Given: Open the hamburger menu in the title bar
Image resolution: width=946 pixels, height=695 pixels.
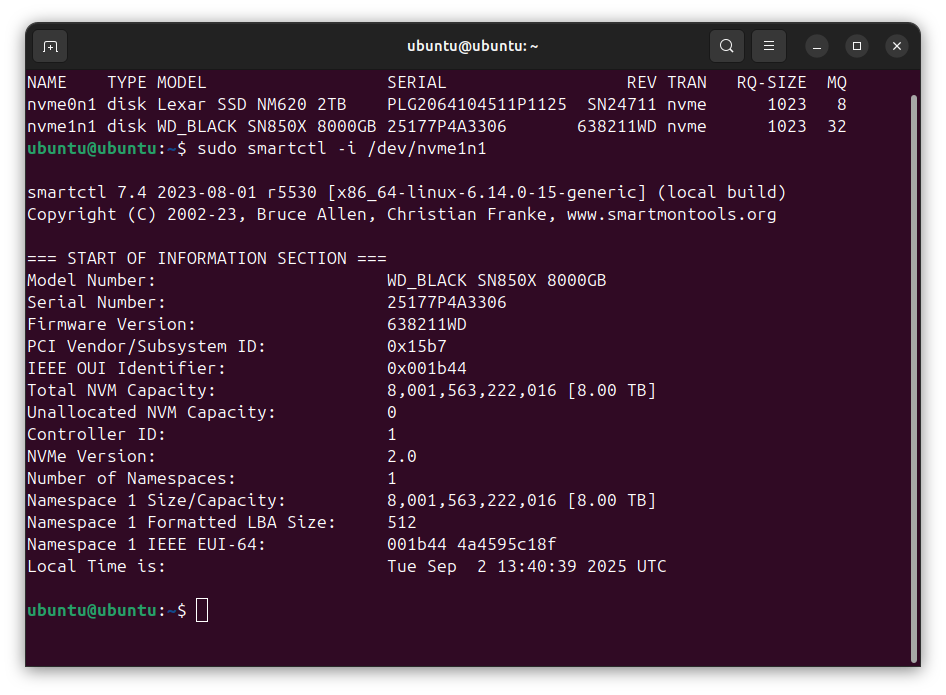Looking at the screenshot, I should pos(769,46).
